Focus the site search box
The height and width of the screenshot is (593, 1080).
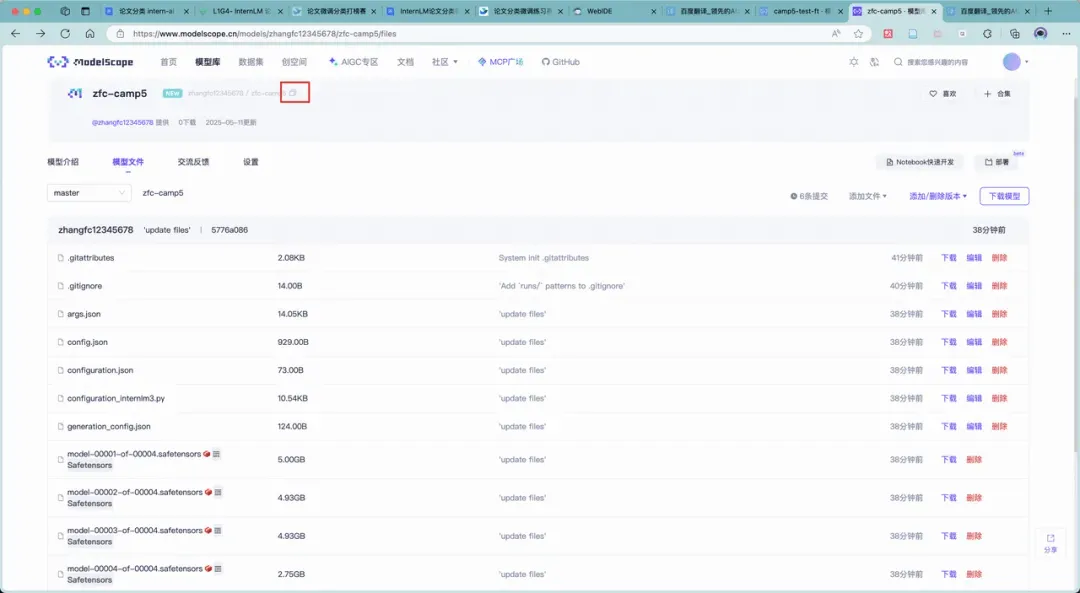click(x=938, y=62)
